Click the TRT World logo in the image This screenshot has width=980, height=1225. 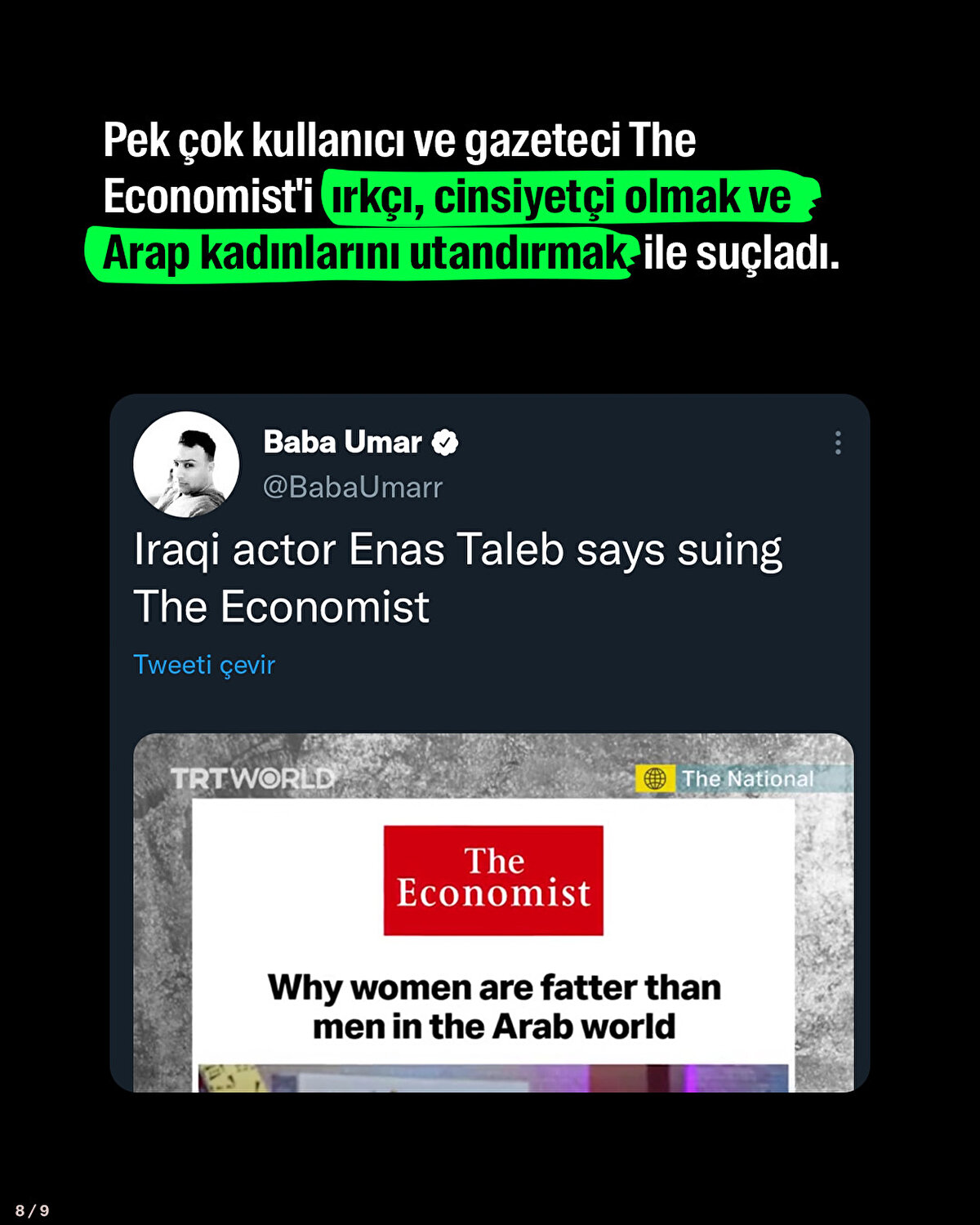[x=252, y=778]
